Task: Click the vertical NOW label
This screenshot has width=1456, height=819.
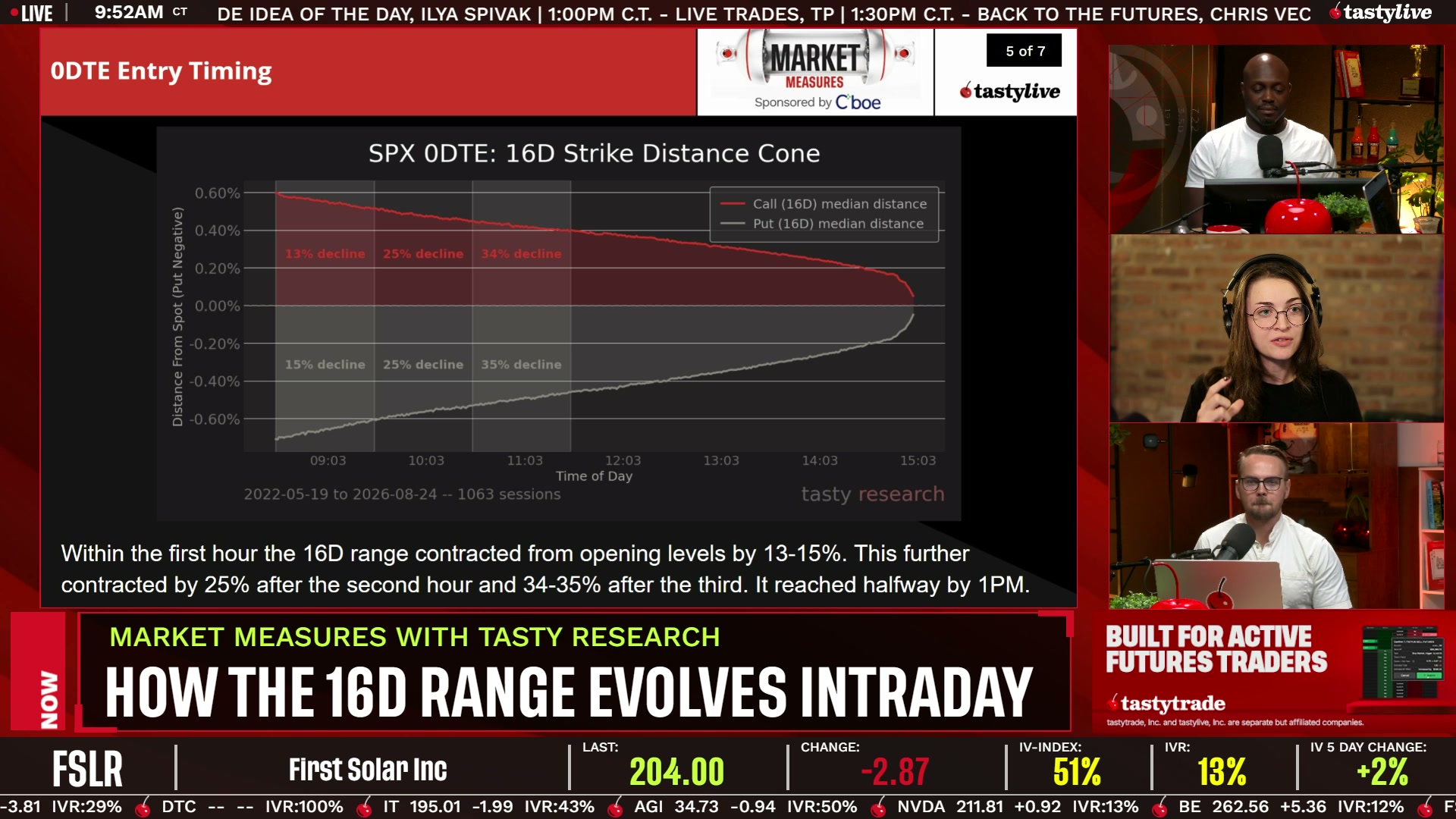Action: (x=49, y=699)
